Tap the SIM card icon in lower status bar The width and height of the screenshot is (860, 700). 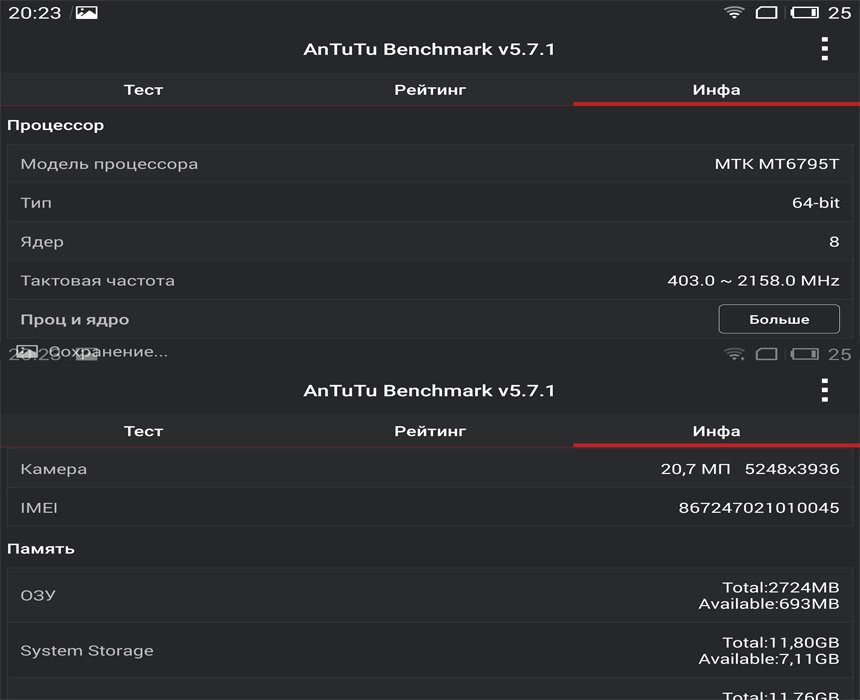[x=766, y=354]
